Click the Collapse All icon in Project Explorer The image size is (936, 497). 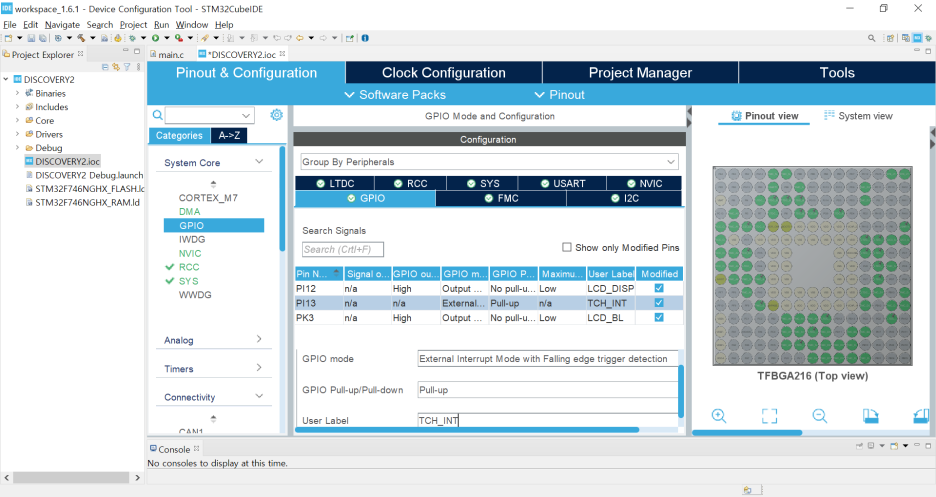click(x=105, y=67)
